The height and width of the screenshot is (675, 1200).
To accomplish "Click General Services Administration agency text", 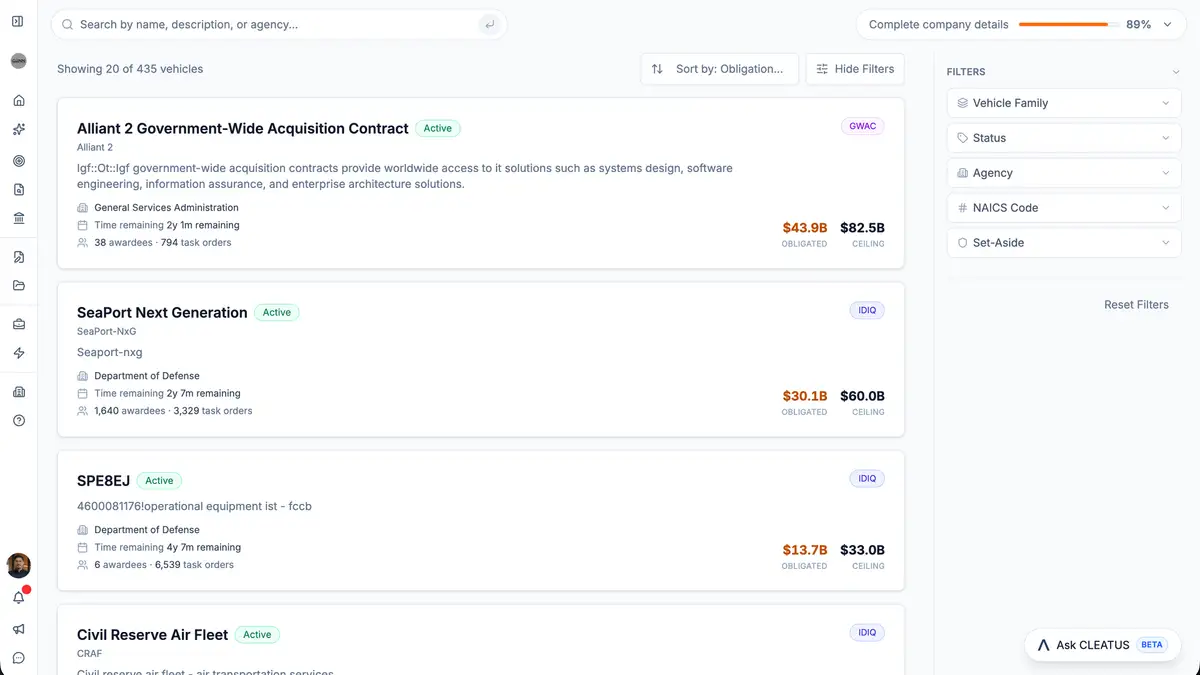I will [x=166, y=208].
